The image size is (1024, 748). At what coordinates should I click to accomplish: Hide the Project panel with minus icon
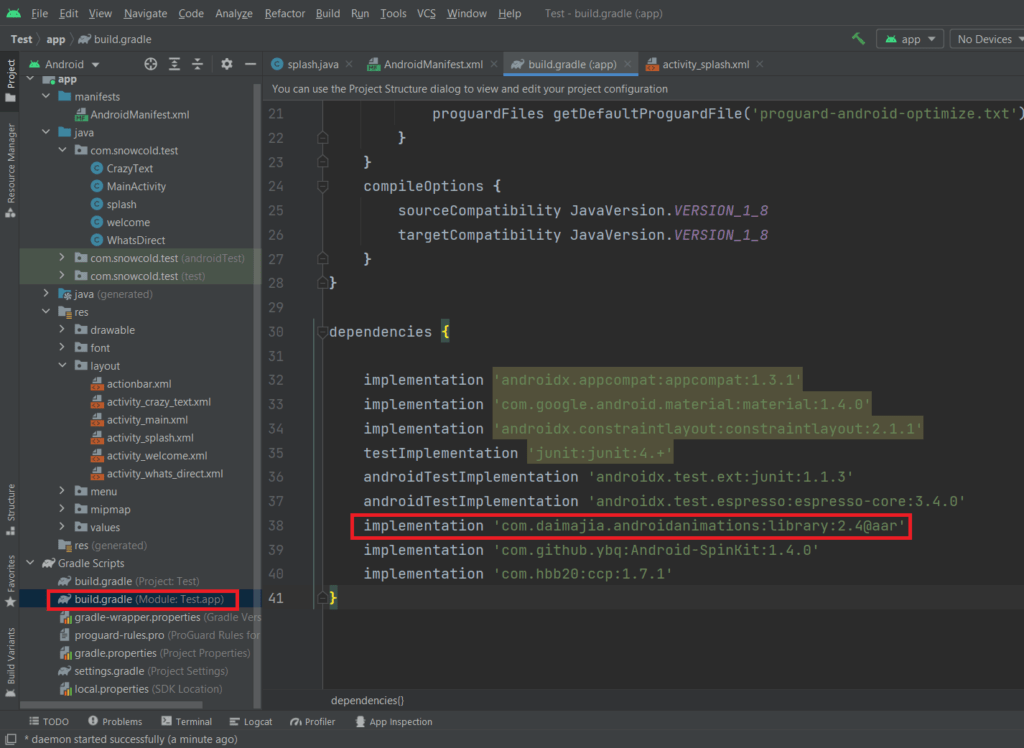pyautogui.click(x=250, y=64)
